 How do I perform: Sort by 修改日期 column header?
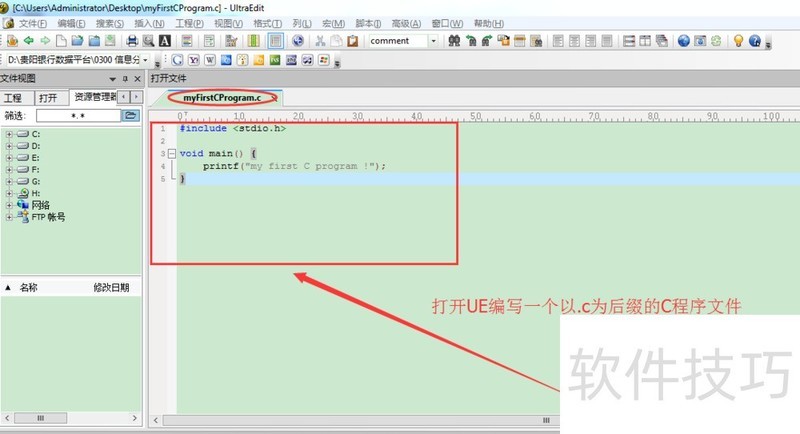point(111,288)
